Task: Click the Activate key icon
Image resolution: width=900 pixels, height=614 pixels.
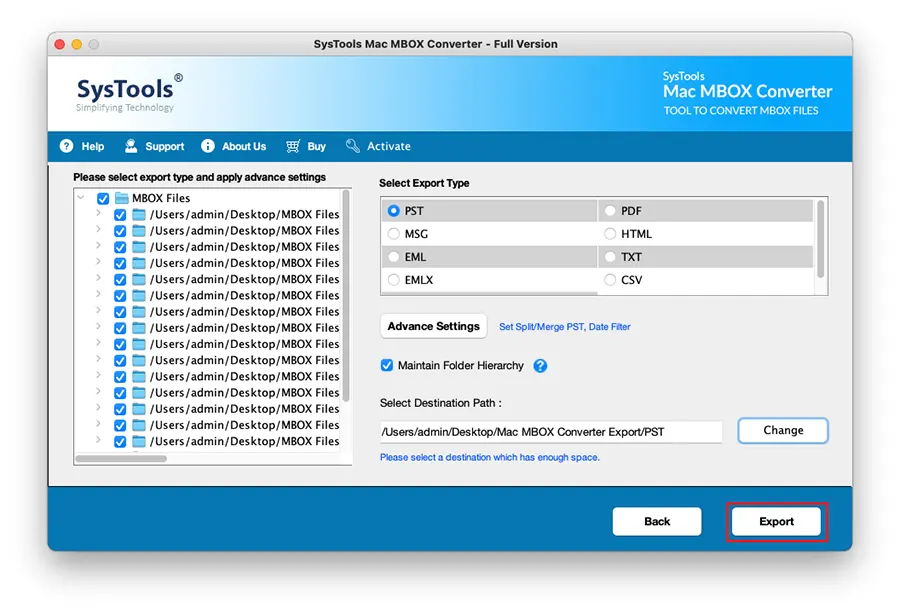Action: 352,146
